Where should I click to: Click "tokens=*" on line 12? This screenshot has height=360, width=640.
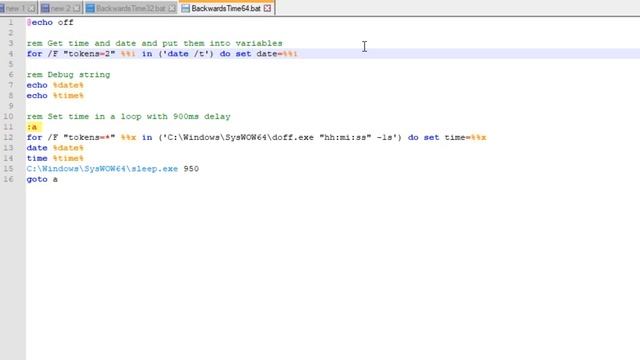[89, 138]
